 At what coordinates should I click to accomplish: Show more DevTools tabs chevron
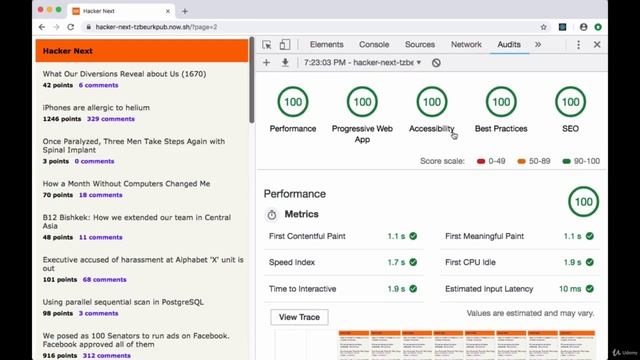538,44
